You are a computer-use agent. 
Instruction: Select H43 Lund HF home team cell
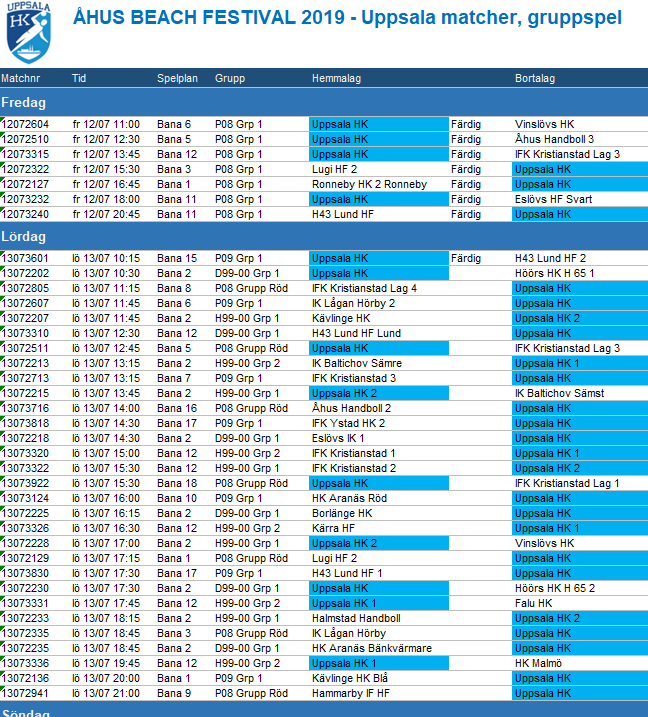pos(343,214)
